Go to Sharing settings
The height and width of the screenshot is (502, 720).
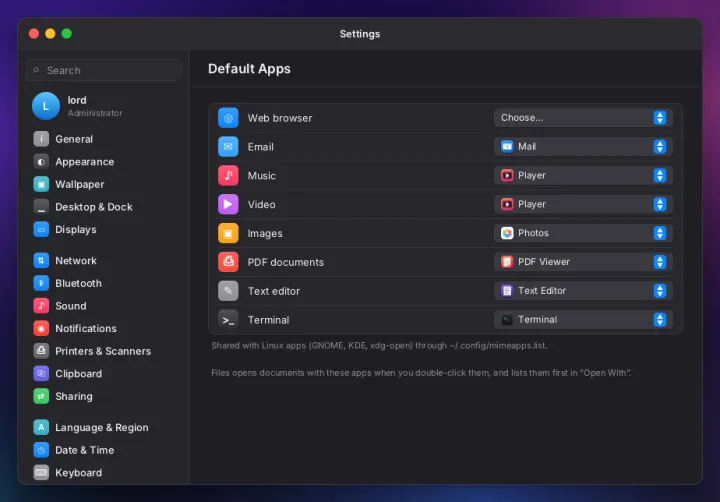coord(105,396)
